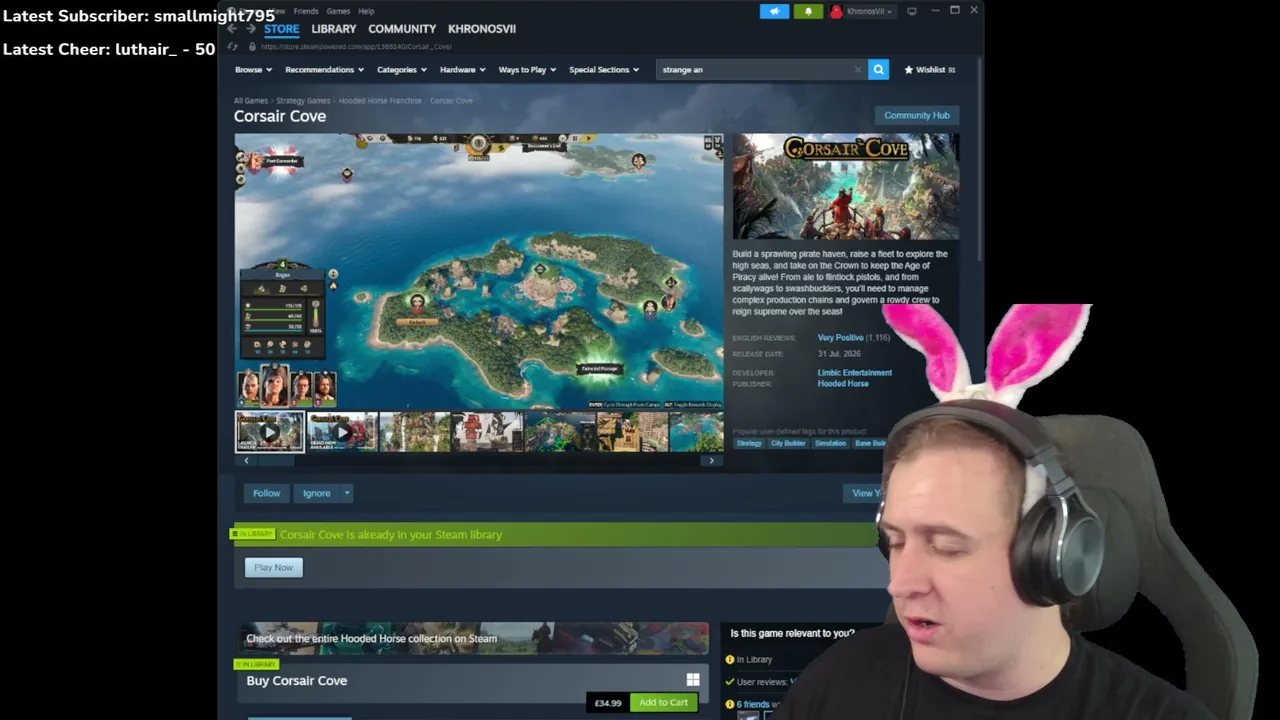Select the fifth screenshot thumbnail
The height and width of the screenshot is (720, 1280).
coord(560,432)
